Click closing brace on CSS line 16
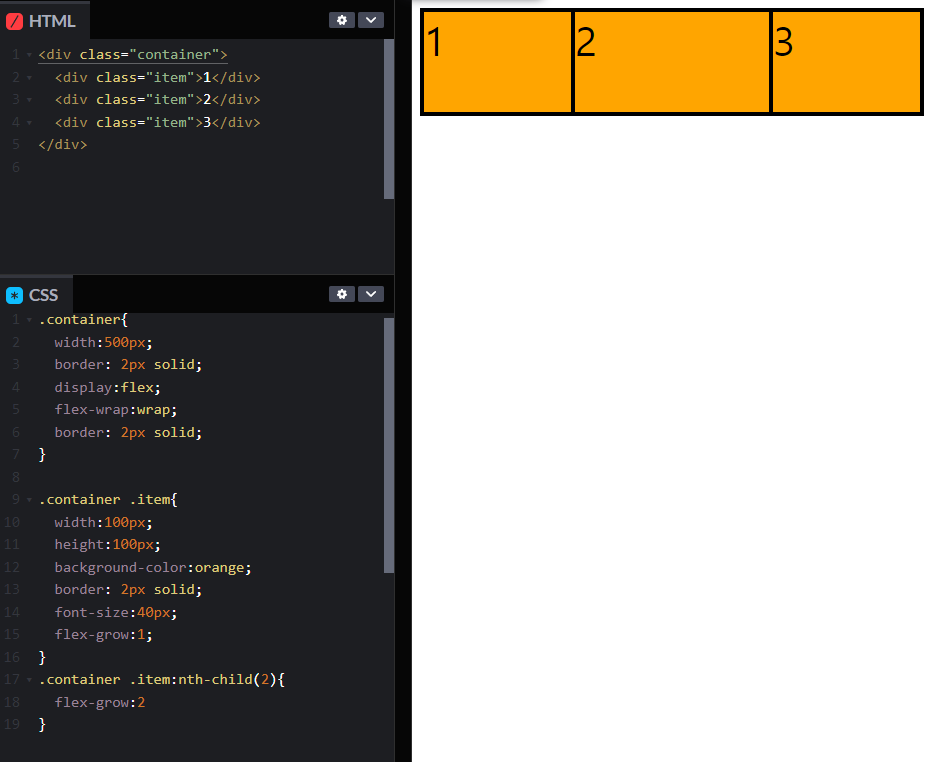 [x=42, y=657]
